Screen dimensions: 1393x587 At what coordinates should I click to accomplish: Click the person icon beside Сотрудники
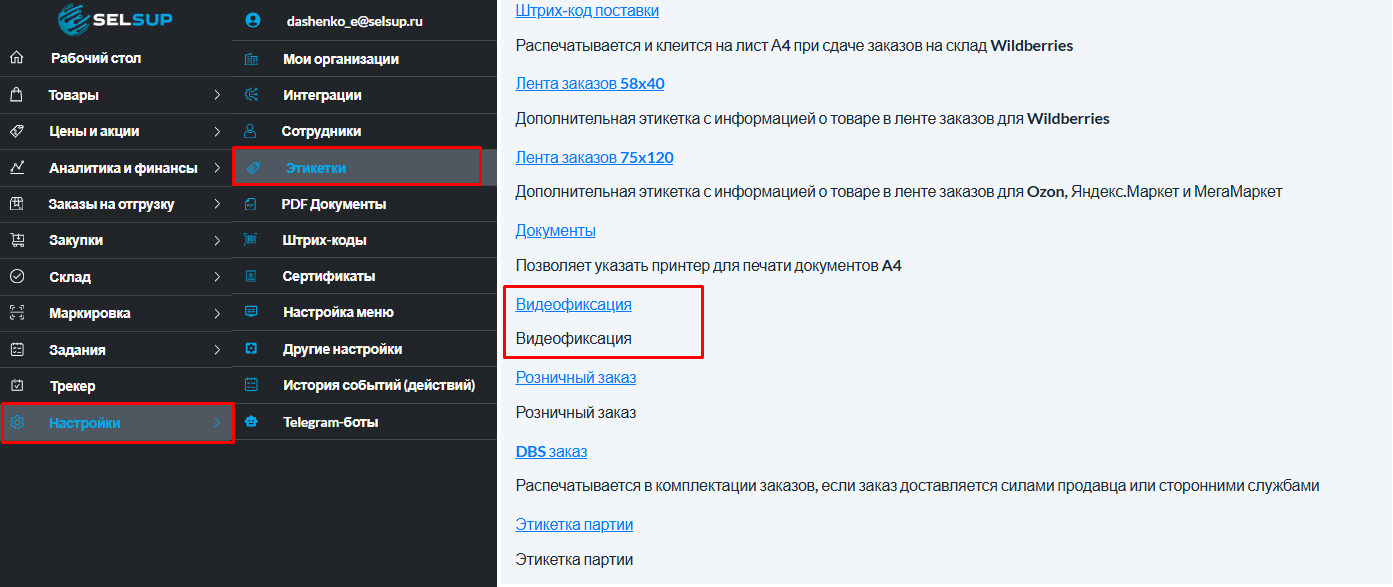click(251, 131)
